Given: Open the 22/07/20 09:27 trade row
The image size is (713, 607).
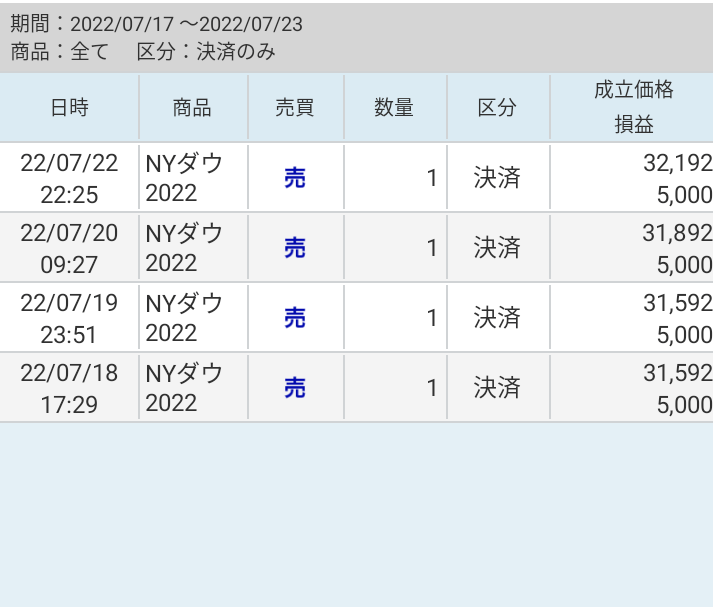Looking at the screenshot, I should point(356,248).
